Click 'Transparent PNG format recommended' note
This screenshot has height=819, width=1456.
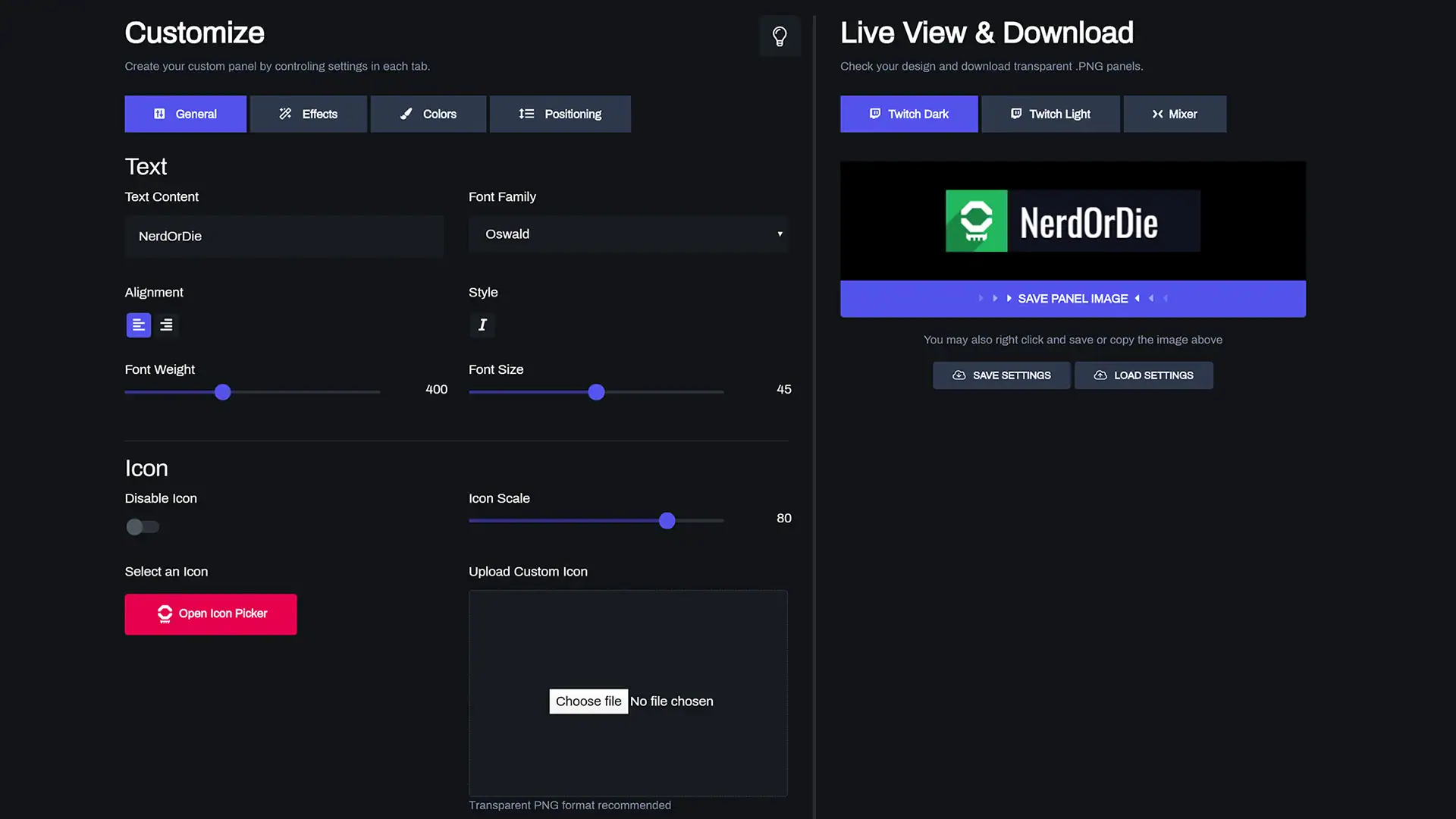pos(570,805)
